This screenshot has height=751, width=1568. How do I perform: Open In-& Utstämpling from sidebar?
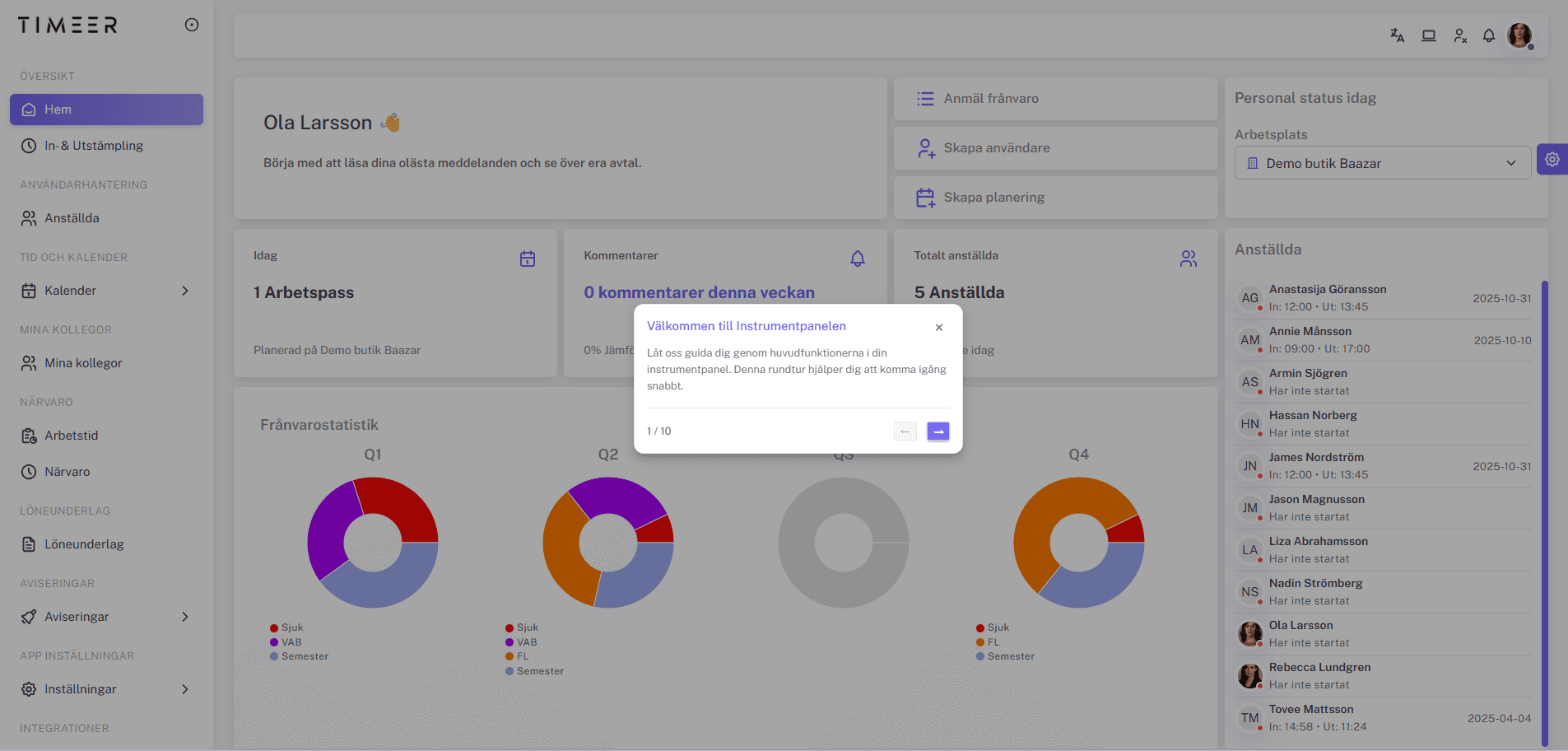(x=93, y=146)
